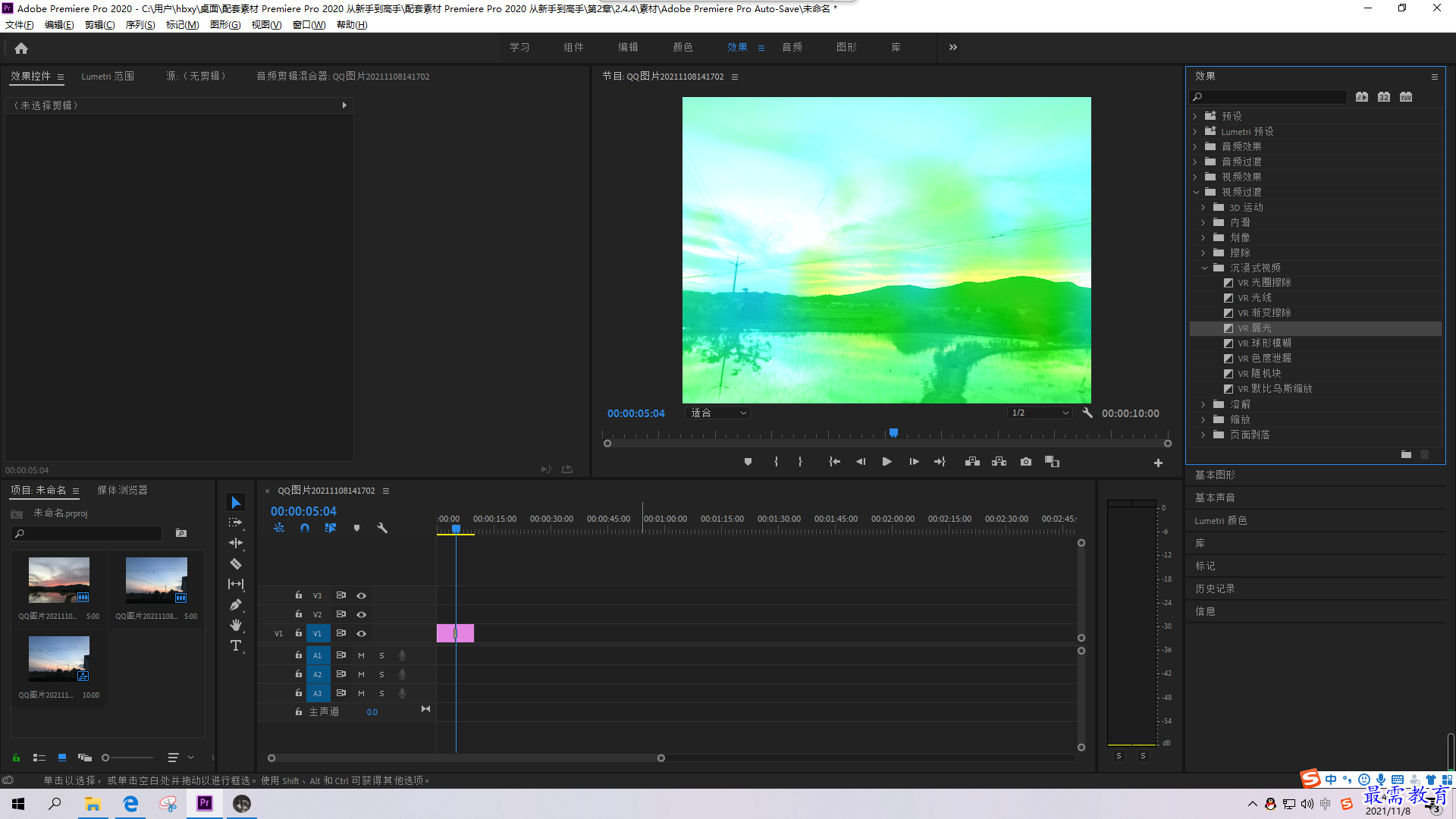
Task: Click the Extract button
Action: tap(999, 462)
